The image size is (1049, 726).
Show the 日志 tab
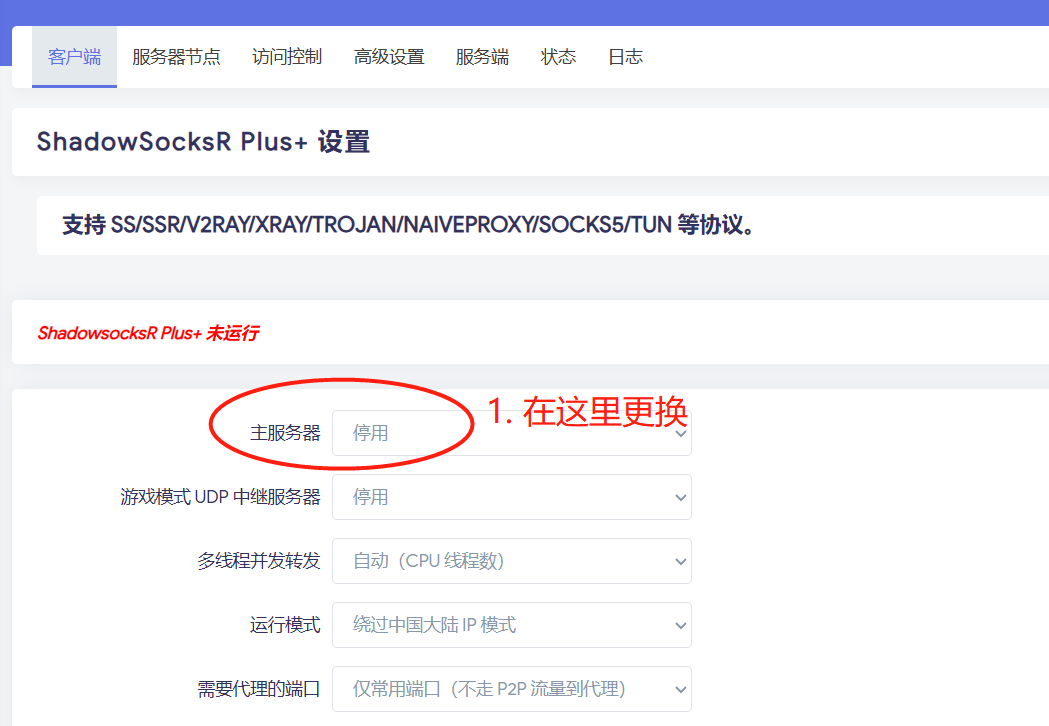(626, 57)
